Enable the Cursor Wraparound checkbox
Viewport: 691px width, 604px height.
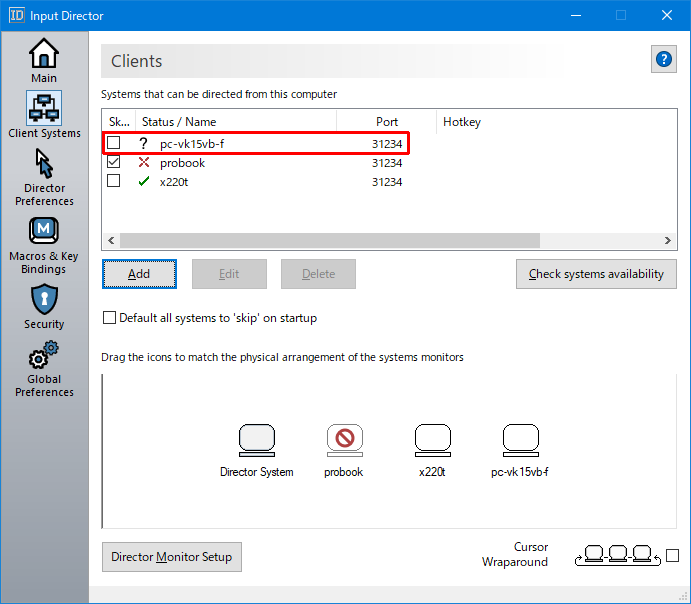[x=672, y=555]
